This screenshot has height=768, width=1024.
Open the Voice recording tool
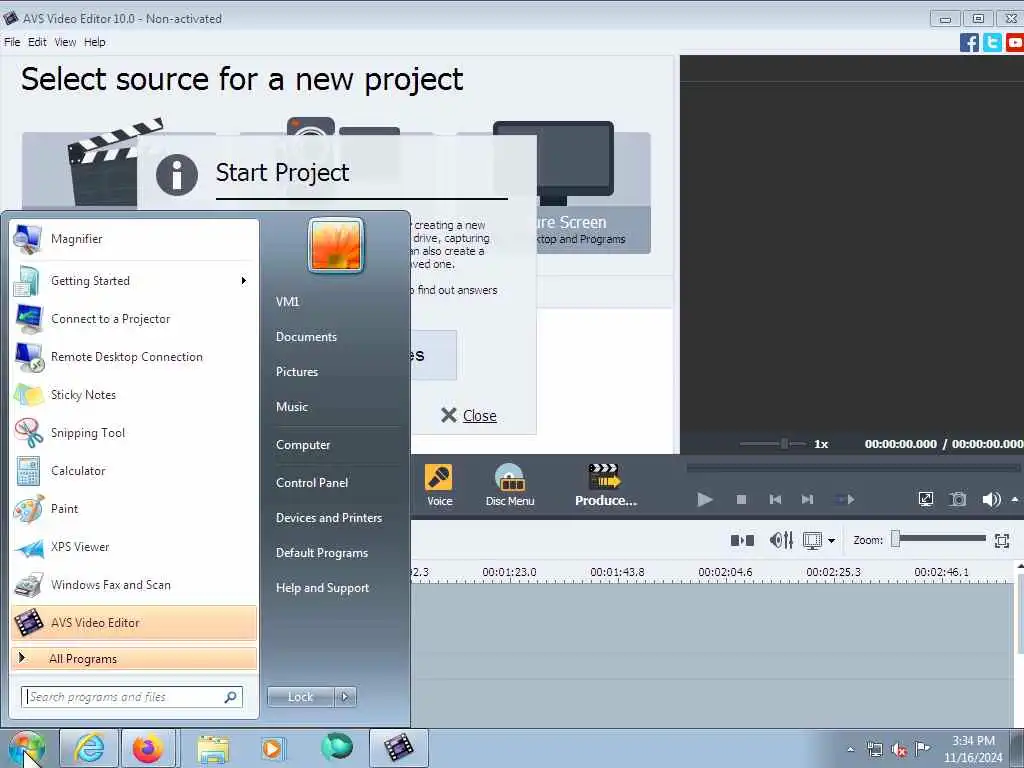(440, 485)
